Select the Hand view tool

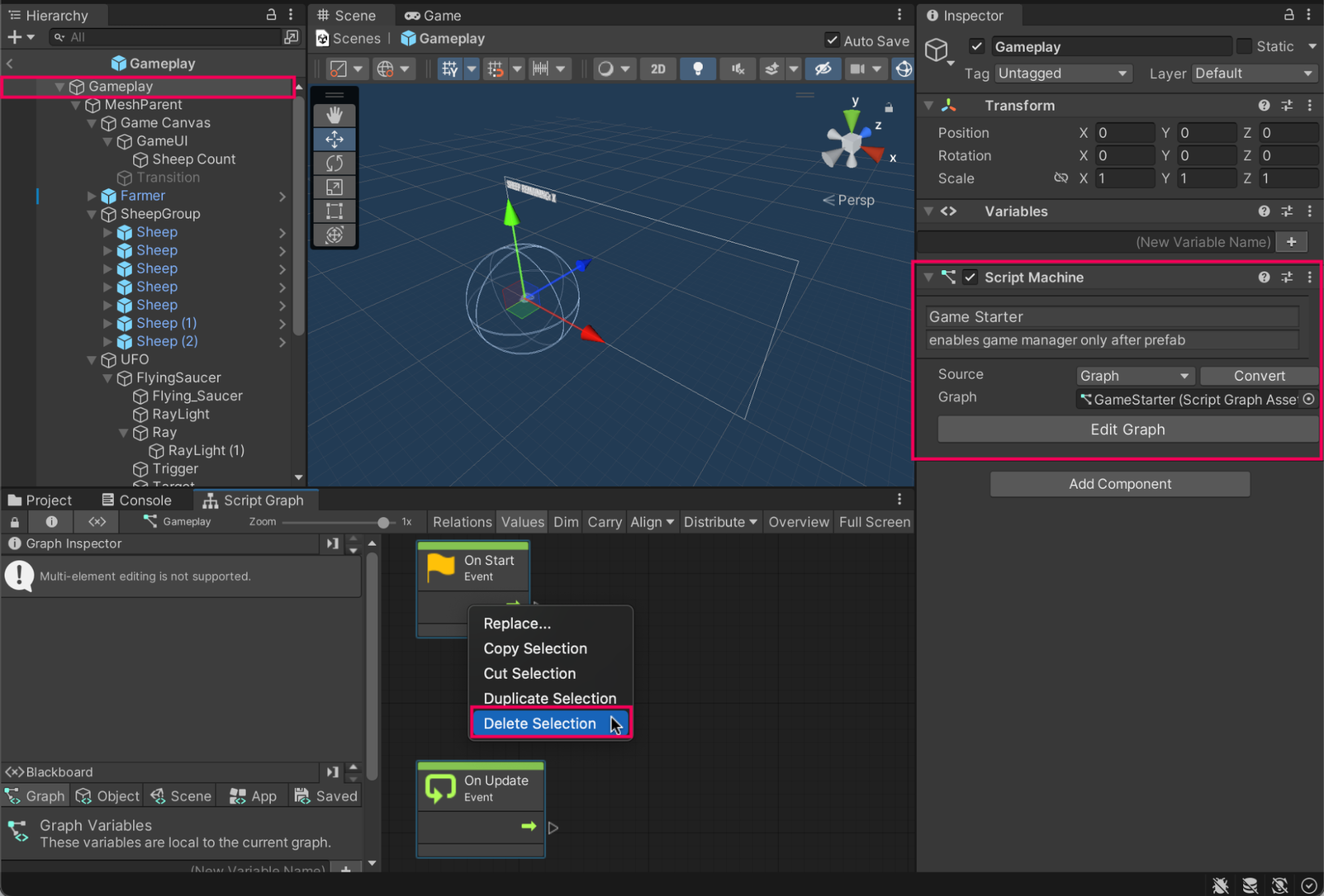pyautogui.click(x=334, y=115)
